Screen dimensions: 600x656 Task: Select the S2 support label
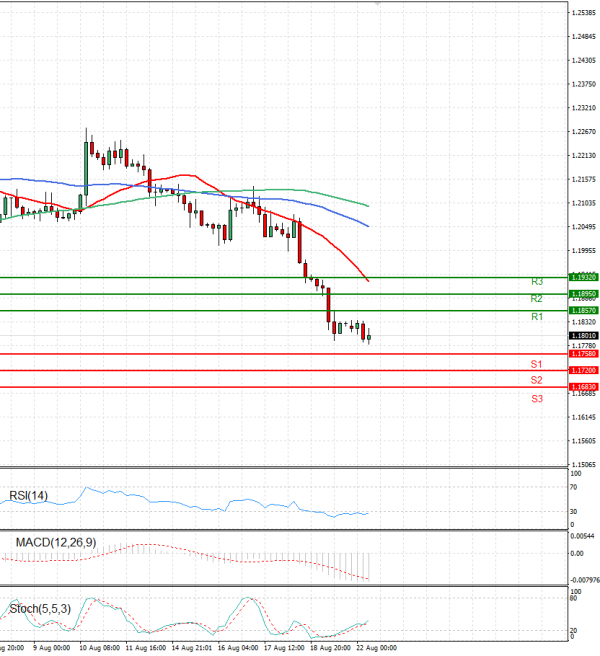(x=536, y=380)
